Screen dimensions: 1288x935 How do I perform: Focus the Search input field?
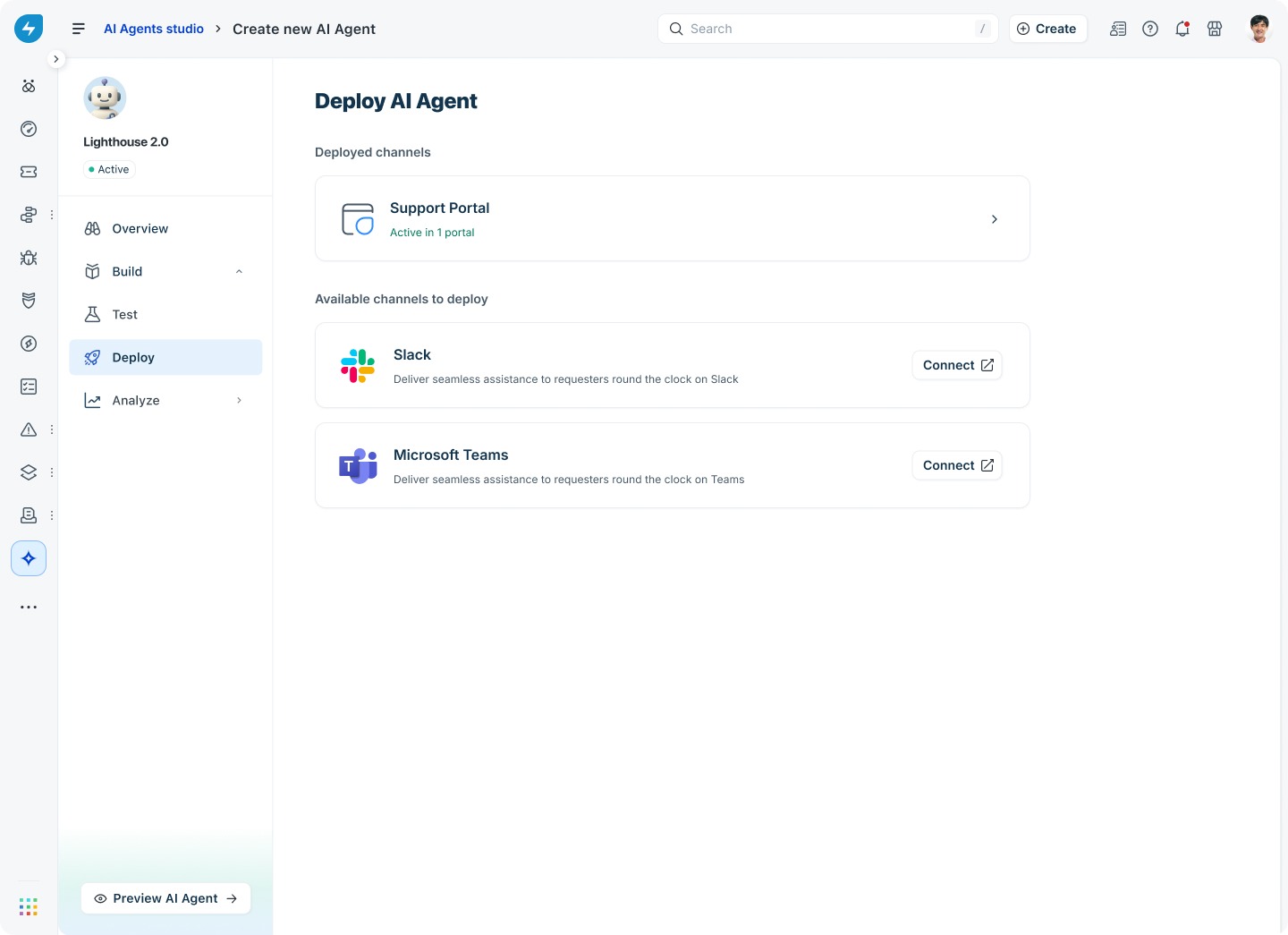[x=828, y=29]
